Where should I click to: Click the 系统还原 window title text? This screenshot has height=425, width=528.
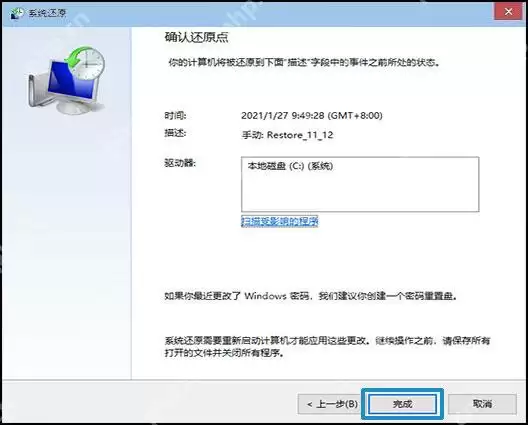point(47,13)
